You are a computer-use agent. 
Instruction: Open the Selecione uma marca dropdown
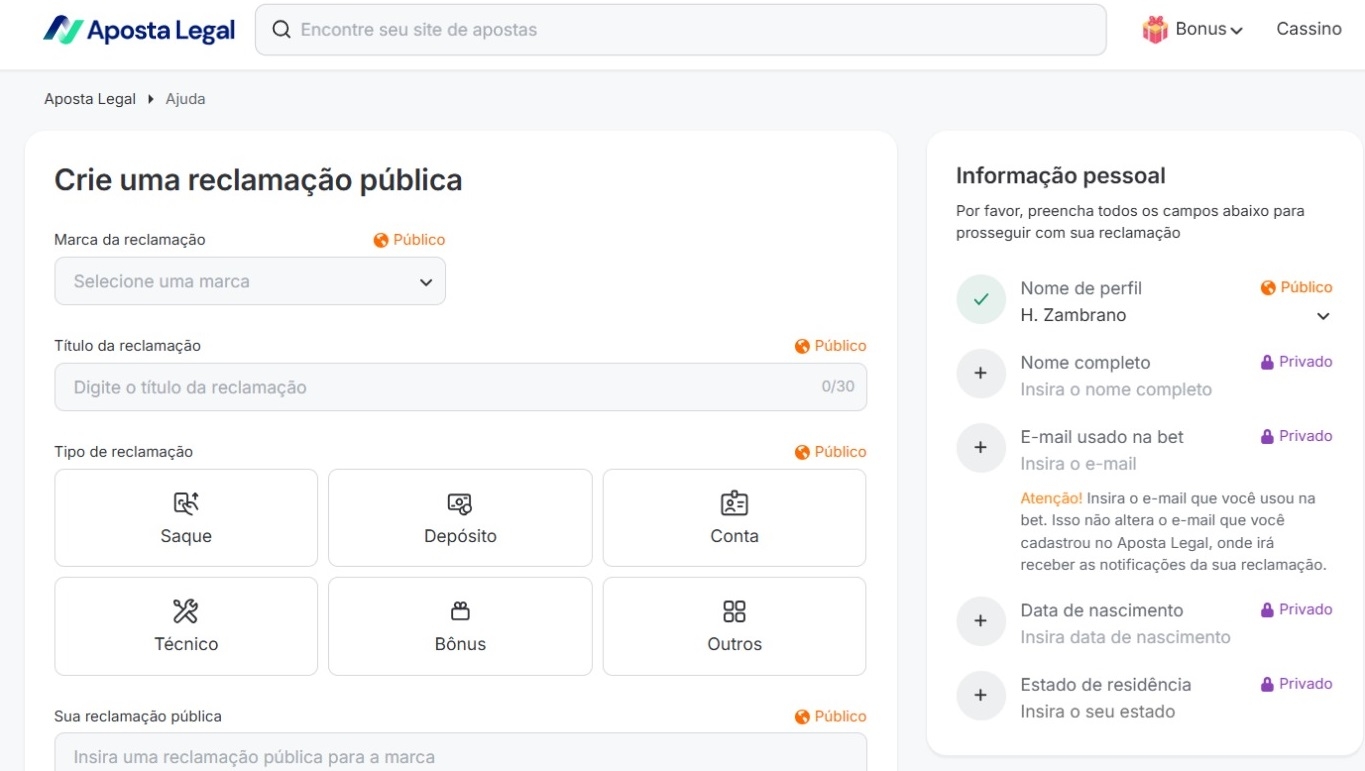click(250, 281)
